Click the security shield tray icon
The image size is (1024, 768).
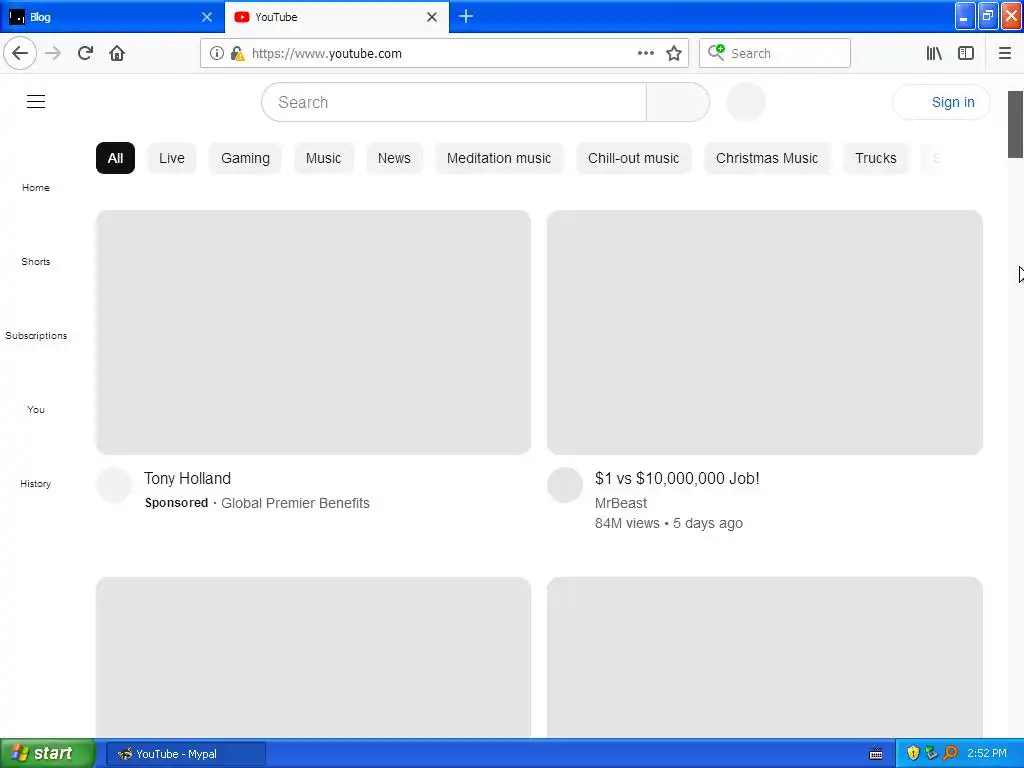[x=913, y=754]
